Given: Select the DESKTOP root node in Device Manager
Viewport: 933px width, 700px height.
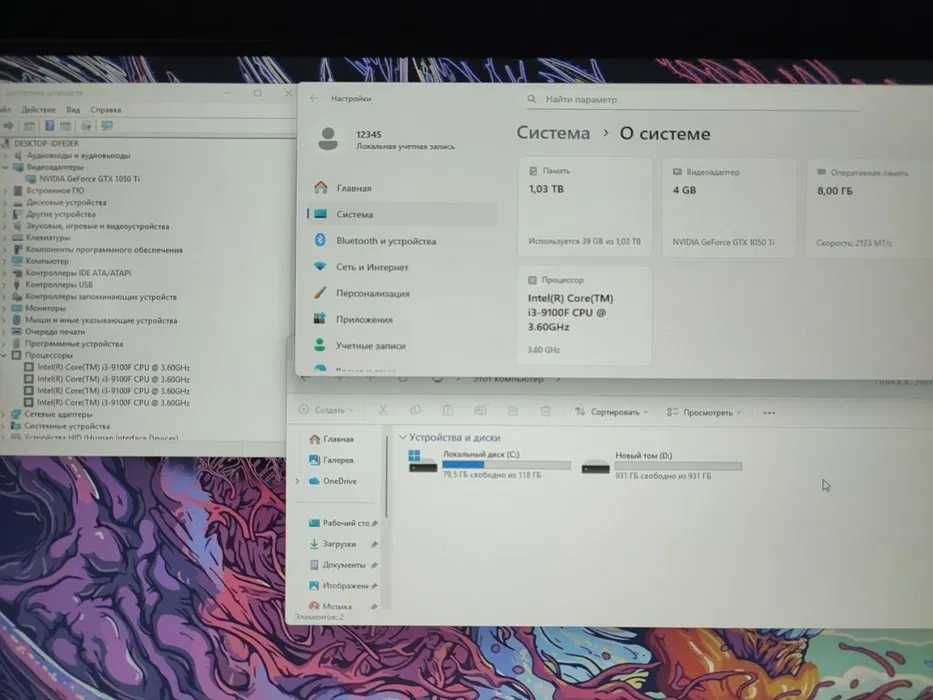Looking at the screenshot, I should click(x=46, y=143).
